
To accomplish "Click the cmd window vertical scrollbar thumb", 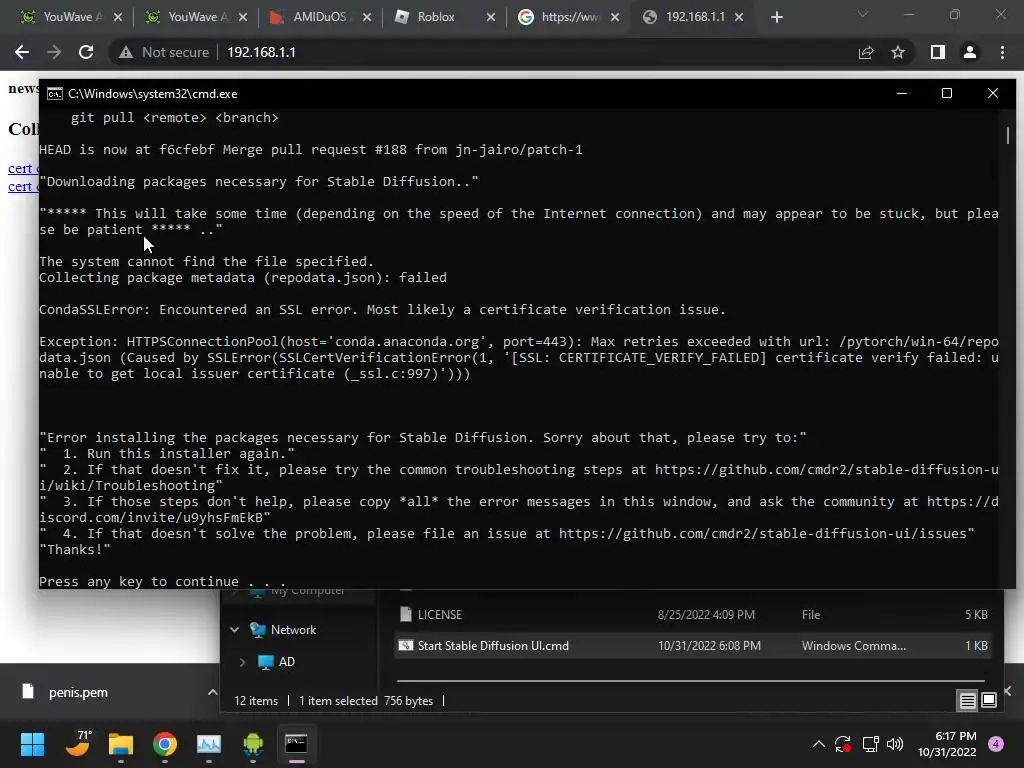I will coord(1008,135).
